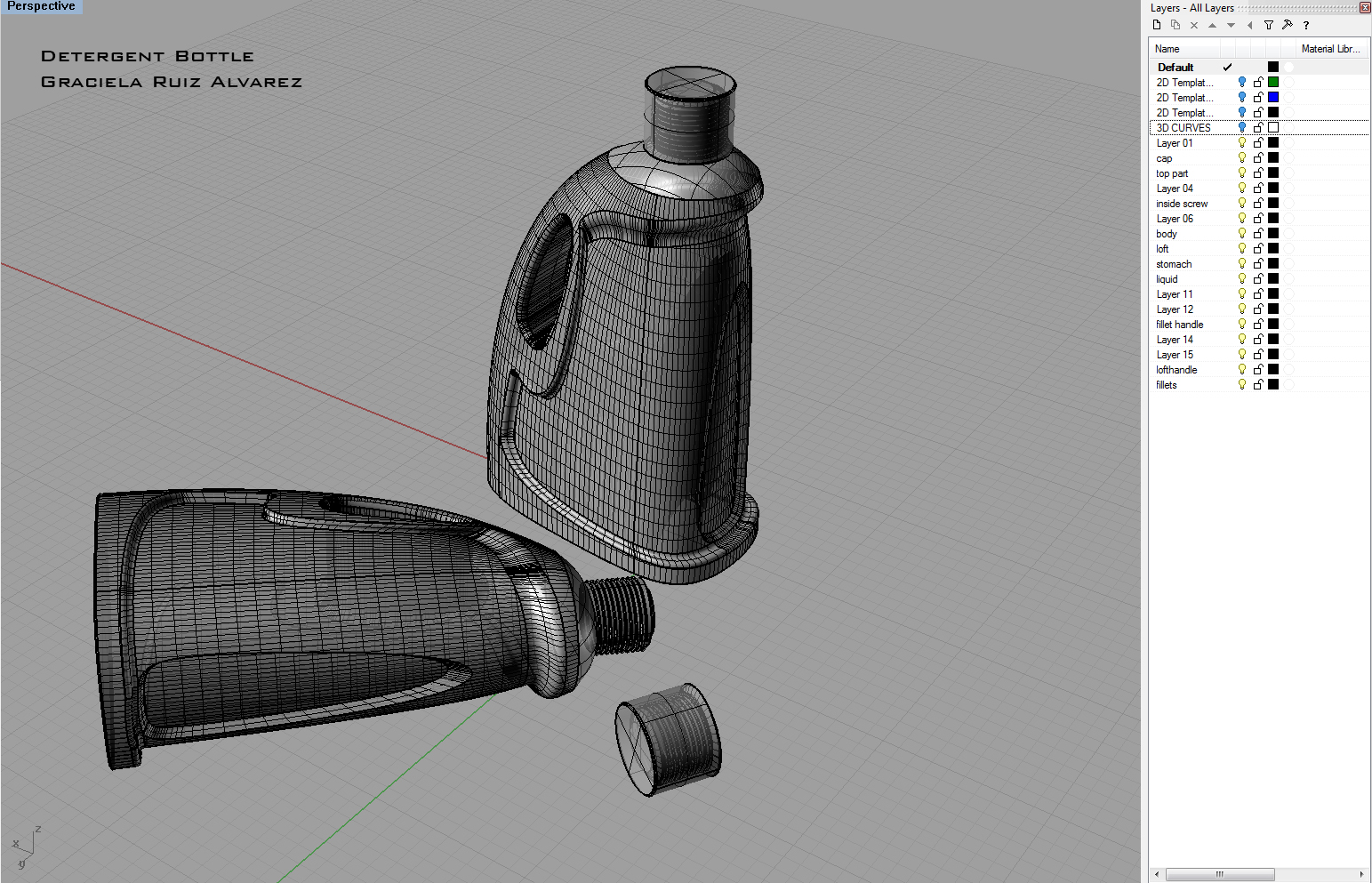1372x883 pixels.
Task: Toggle lock on the cap layer
Action: point(1258,157)
